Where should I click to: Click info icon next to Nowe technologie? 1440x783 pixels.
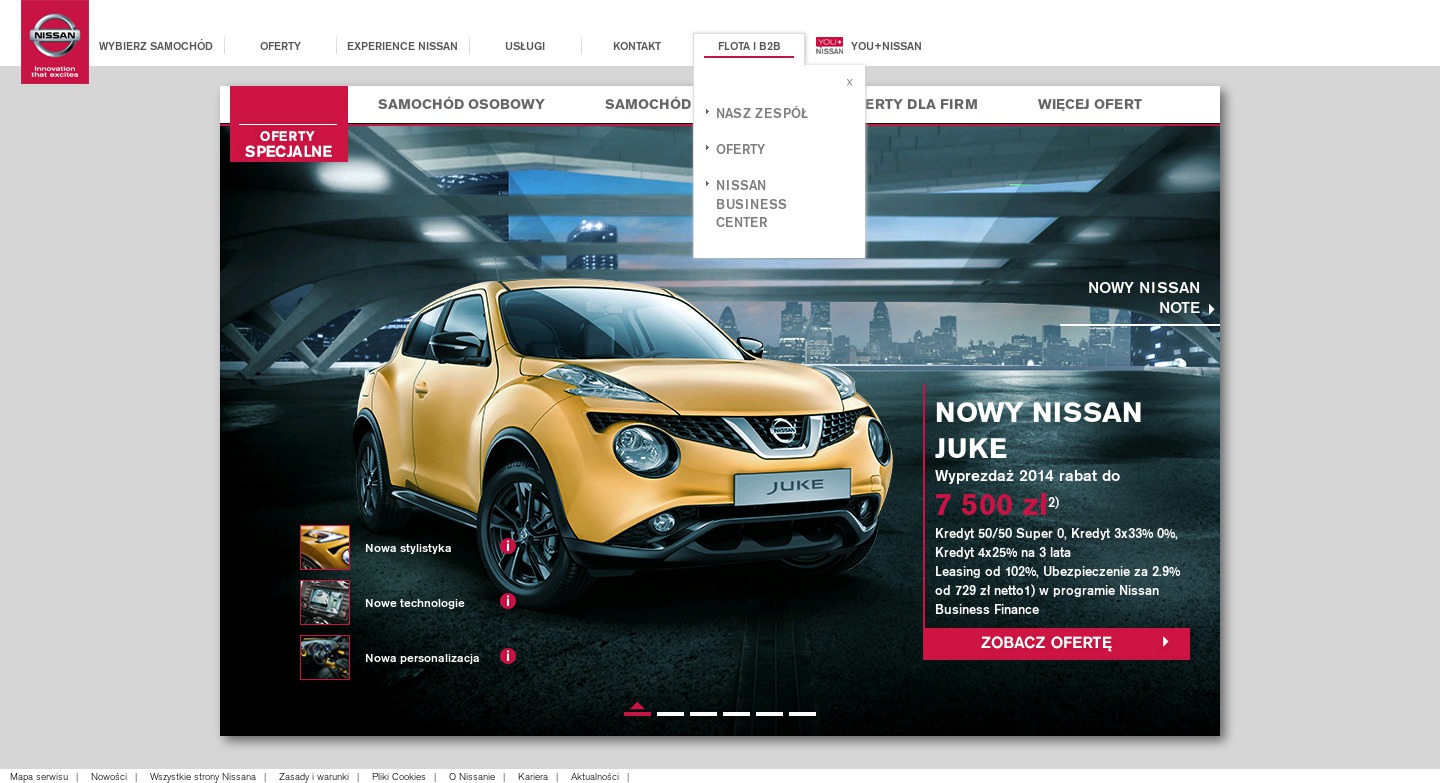click(x=508, y=601)
